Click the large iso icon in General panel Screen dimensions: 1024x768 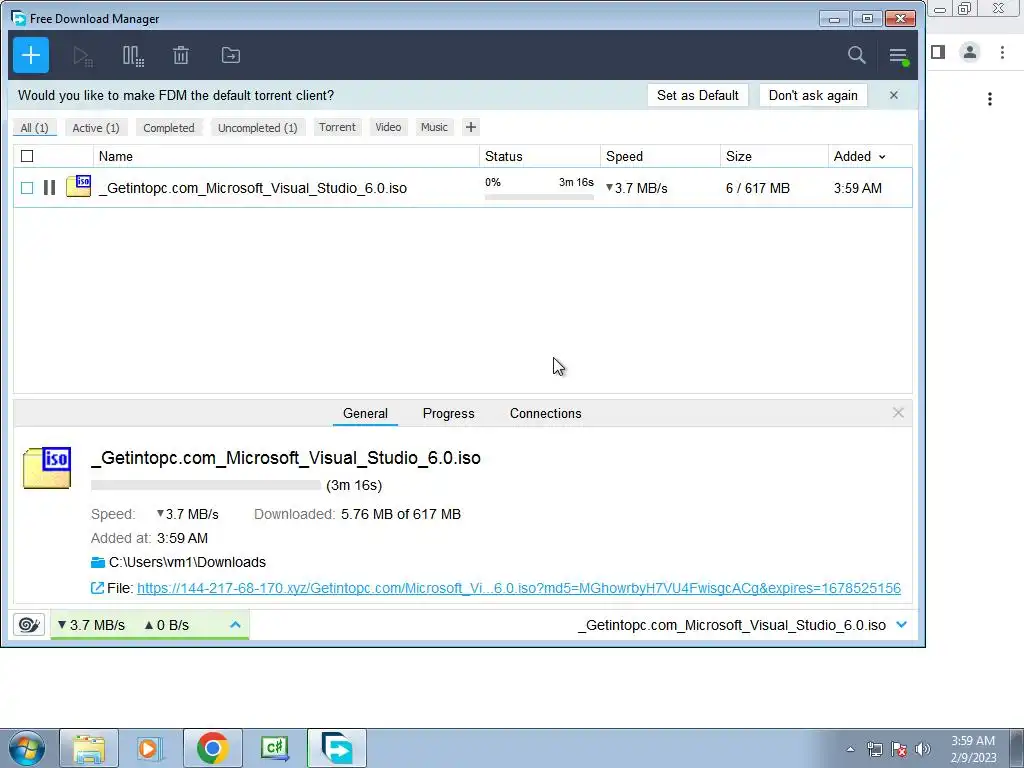tap(47, 468)
